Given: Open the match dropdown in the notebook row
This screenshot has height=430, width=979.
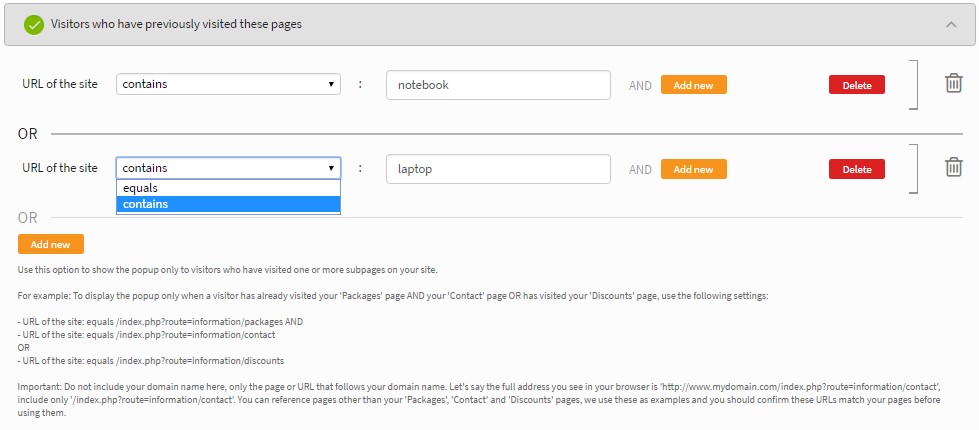Looking at the screenshot, I should pyautogui.click(x=229, y=84).
